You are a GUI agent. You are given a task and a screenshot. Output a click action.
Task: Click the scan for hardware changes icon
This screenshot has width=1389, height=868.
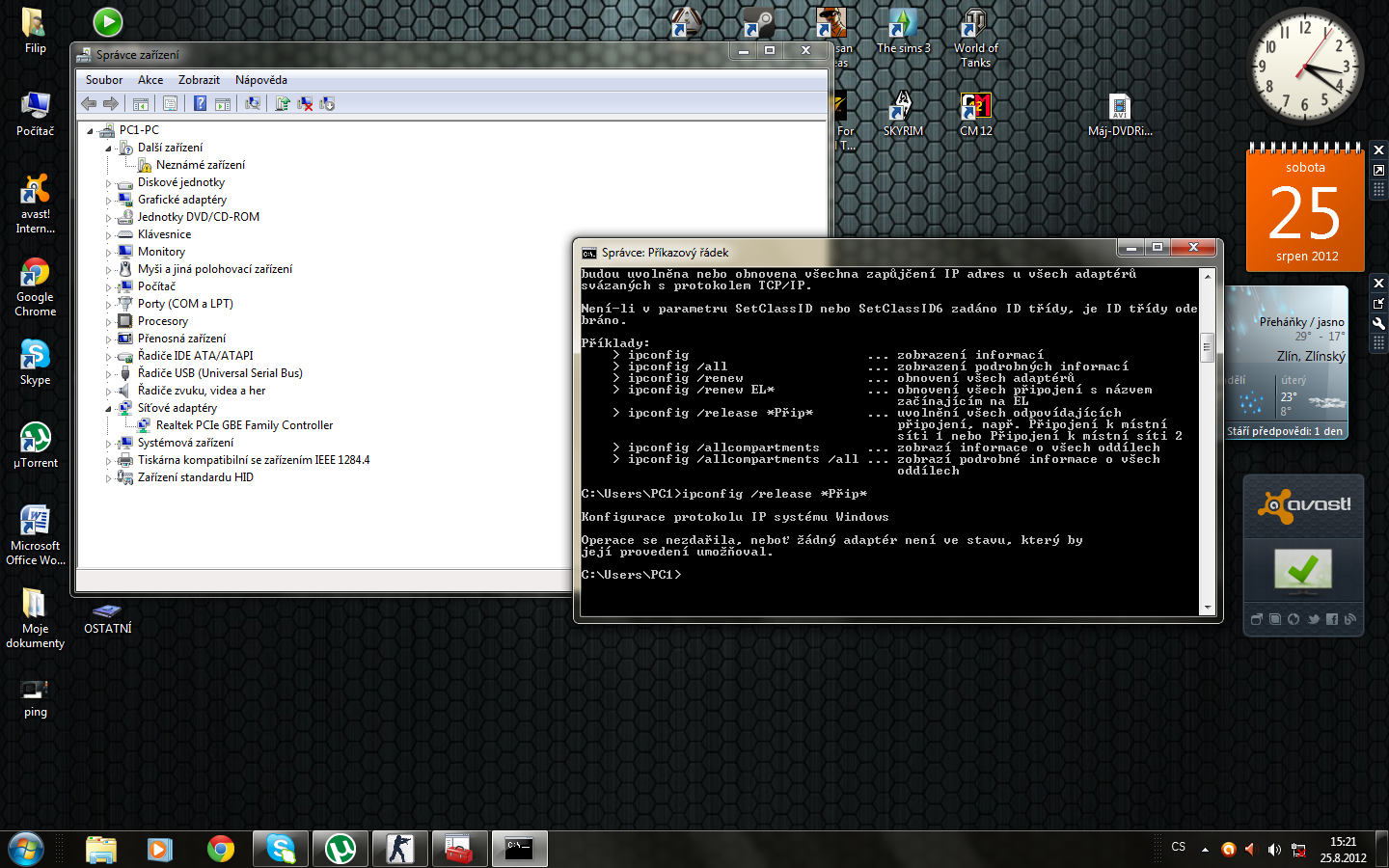coord(253,103)
